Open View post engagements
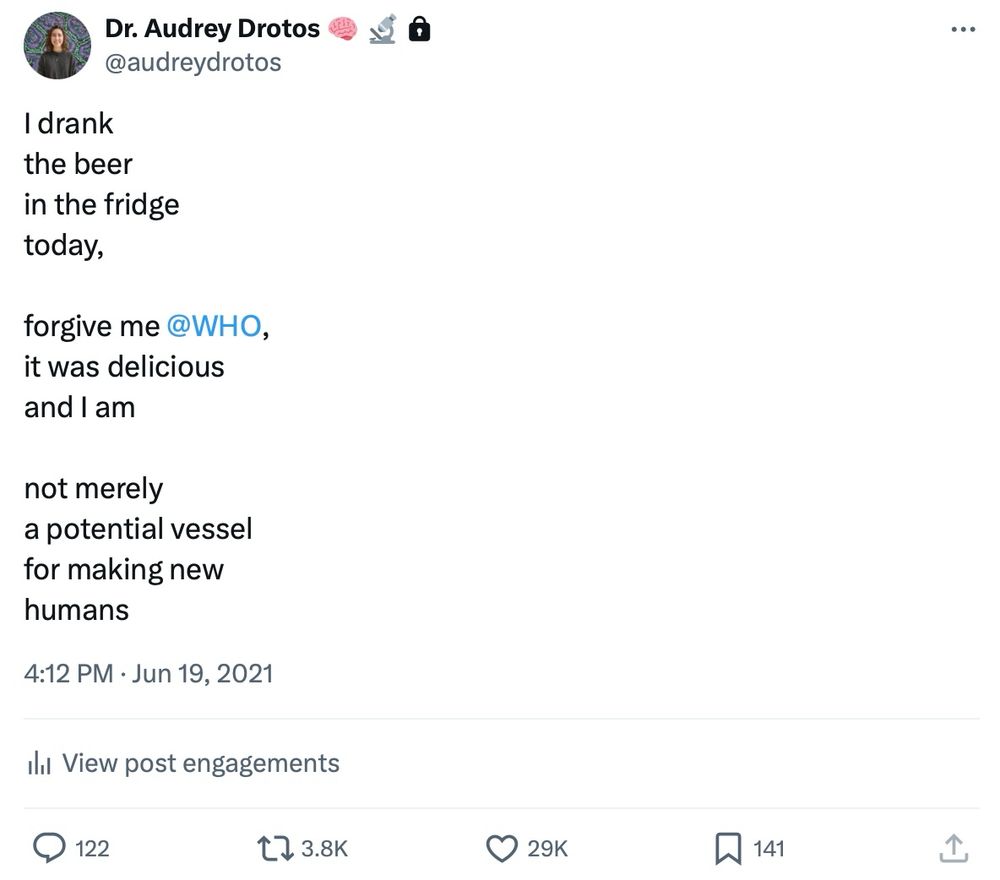1000x880 pixels. point(200,764)
